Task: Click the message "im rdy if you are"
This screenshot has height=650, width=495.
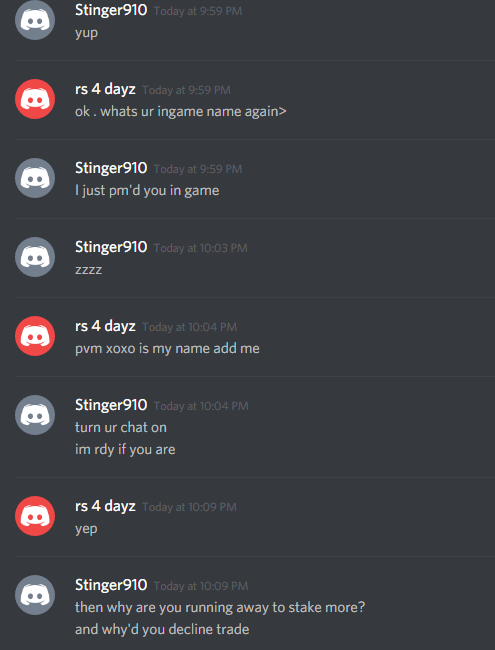Action: 125,450
